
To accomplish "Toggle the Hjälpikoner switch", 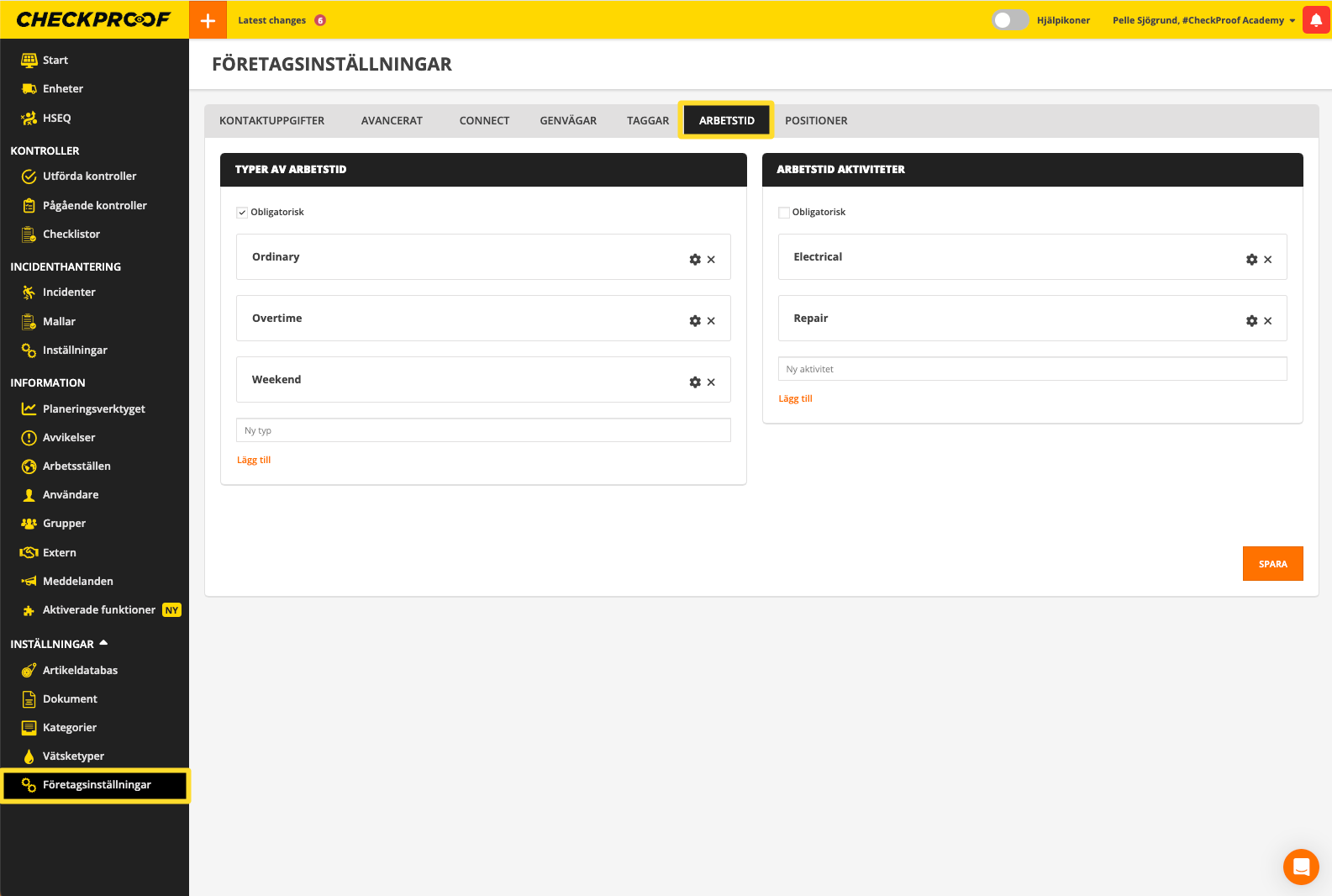I will pyautogui.click(x=1009, y=20).
